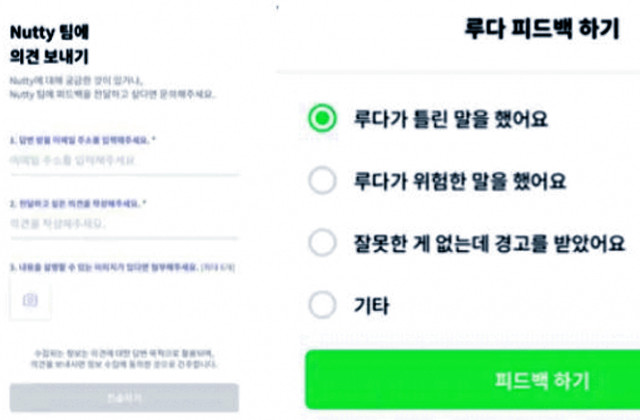Click the gray send button under the form
This screenshot has height=420, width=640.
[x=124, y=397]
